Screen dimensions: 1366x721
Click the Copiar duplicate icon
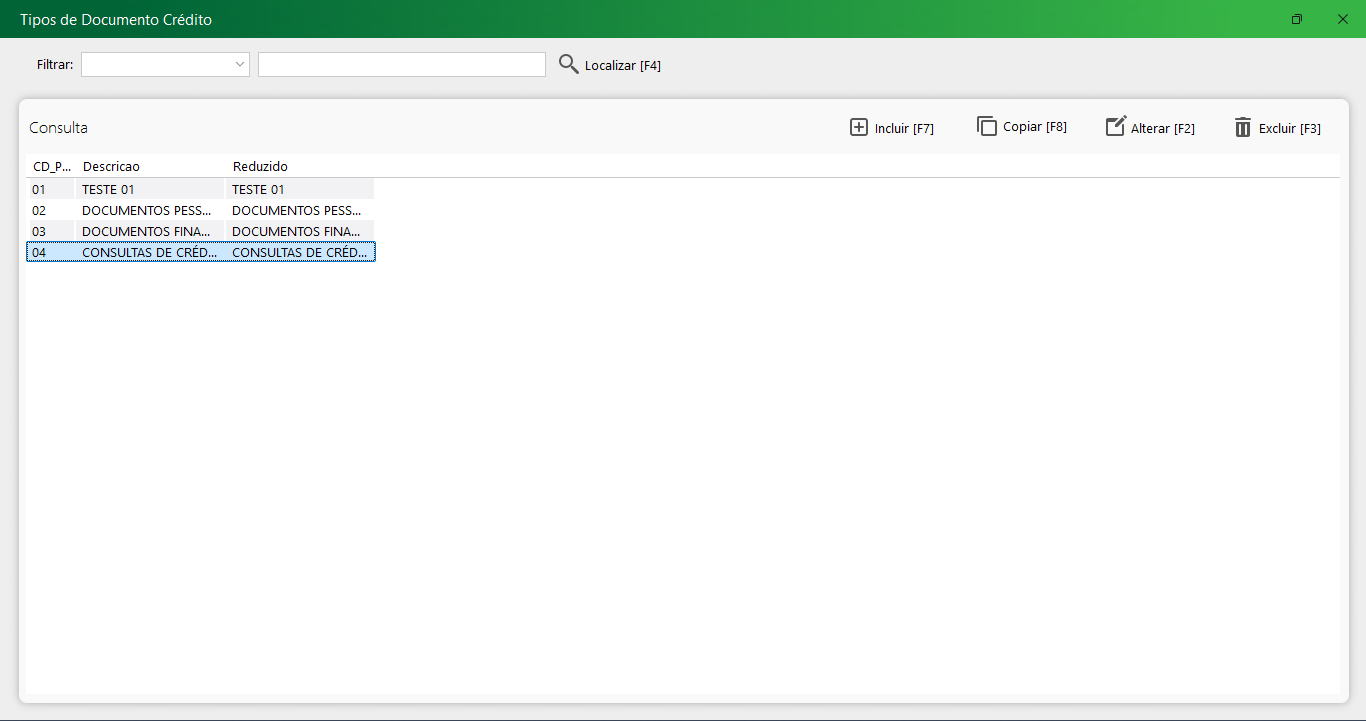coord(987,126)
